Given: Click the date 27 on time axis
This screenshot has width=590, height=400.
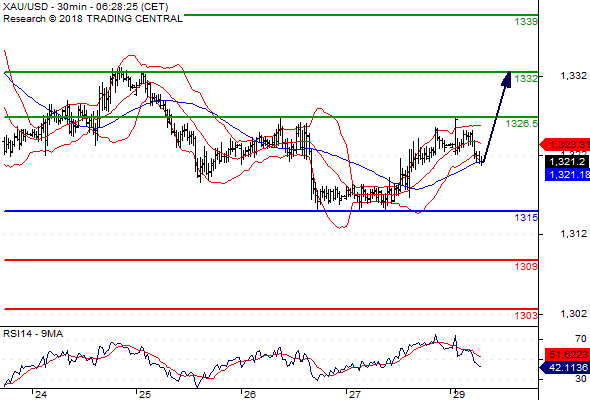Looking at the screenshot, I should (354, 394).
